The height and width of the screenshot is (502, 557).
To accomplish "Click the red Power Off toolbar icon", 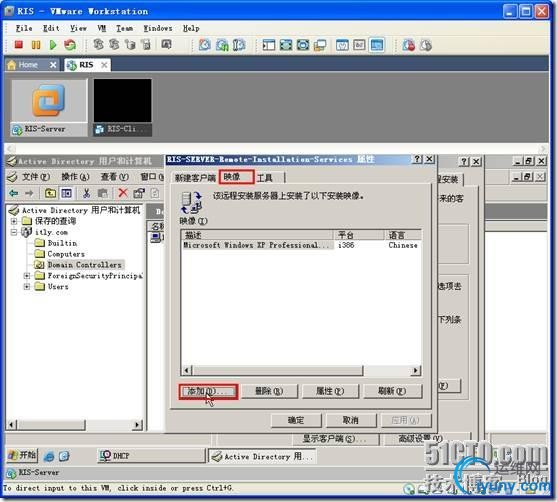I will click(x=18, y=45).
